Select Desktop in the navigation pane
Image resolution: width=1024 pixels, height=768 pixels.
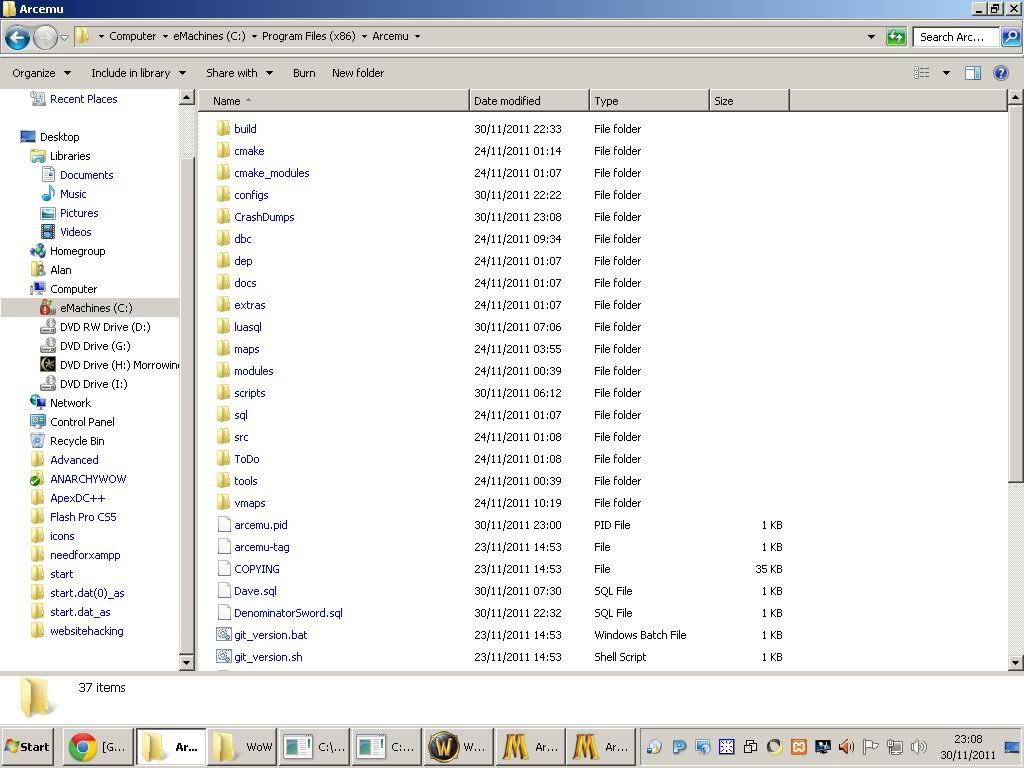(x=59, y=137)
